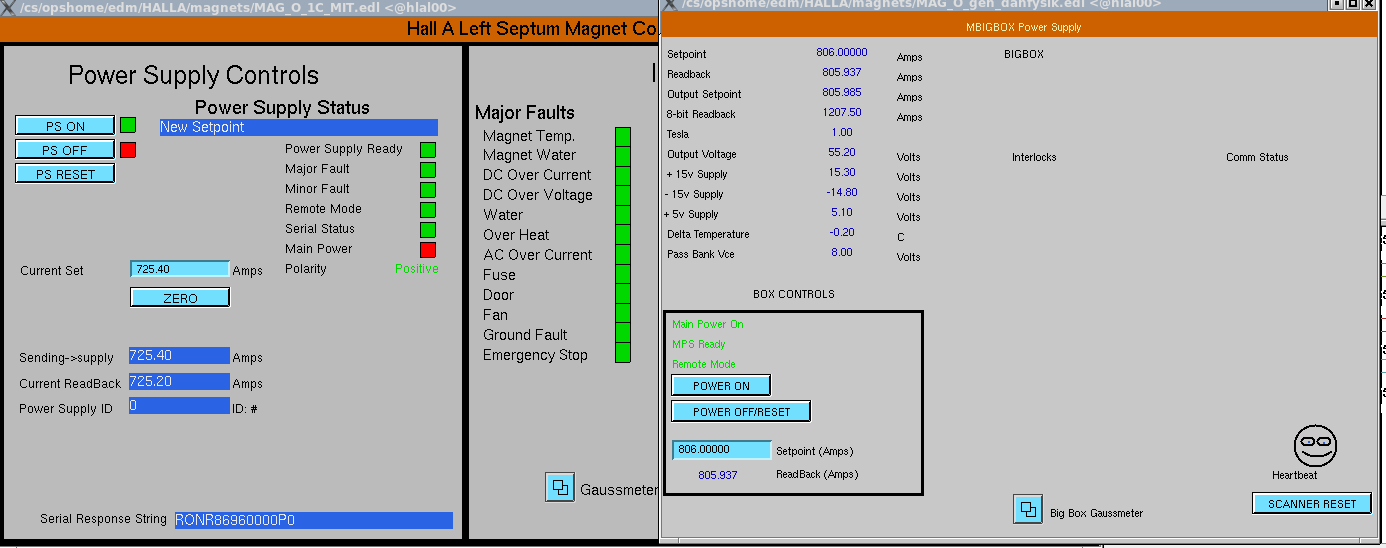Screen dimensions: 1386x548
Task: Click the Power Supply ID value field
Action: click(179, 406)
